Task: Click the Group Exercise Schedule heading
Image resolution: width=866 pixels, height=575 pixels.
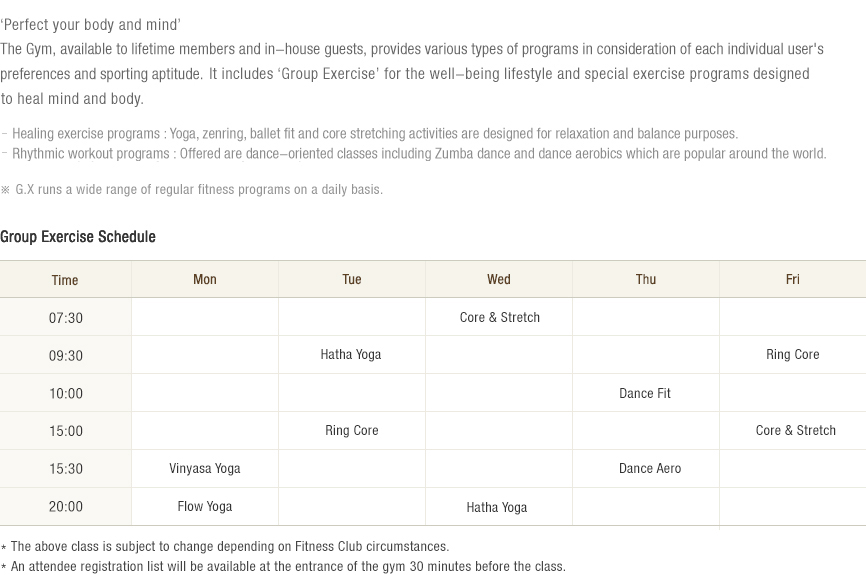Action: click(x=78, y=237)
